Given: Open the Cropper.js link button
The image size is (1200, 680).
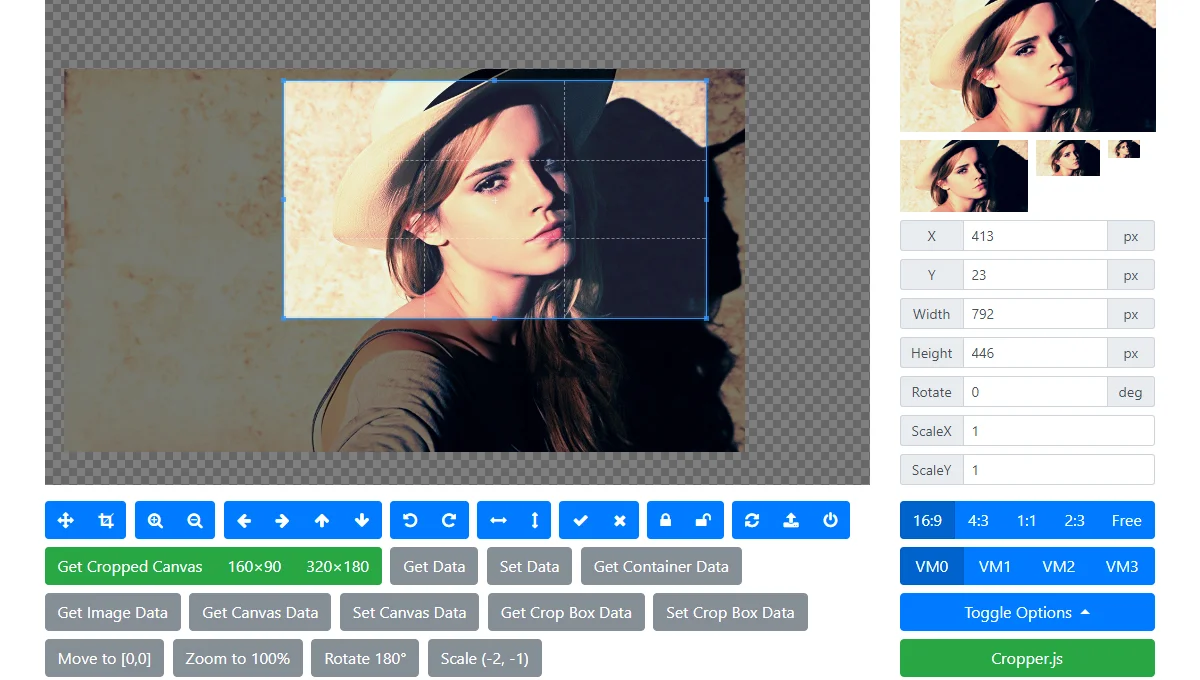Looking at the screenshot, I should [1027, 658].
